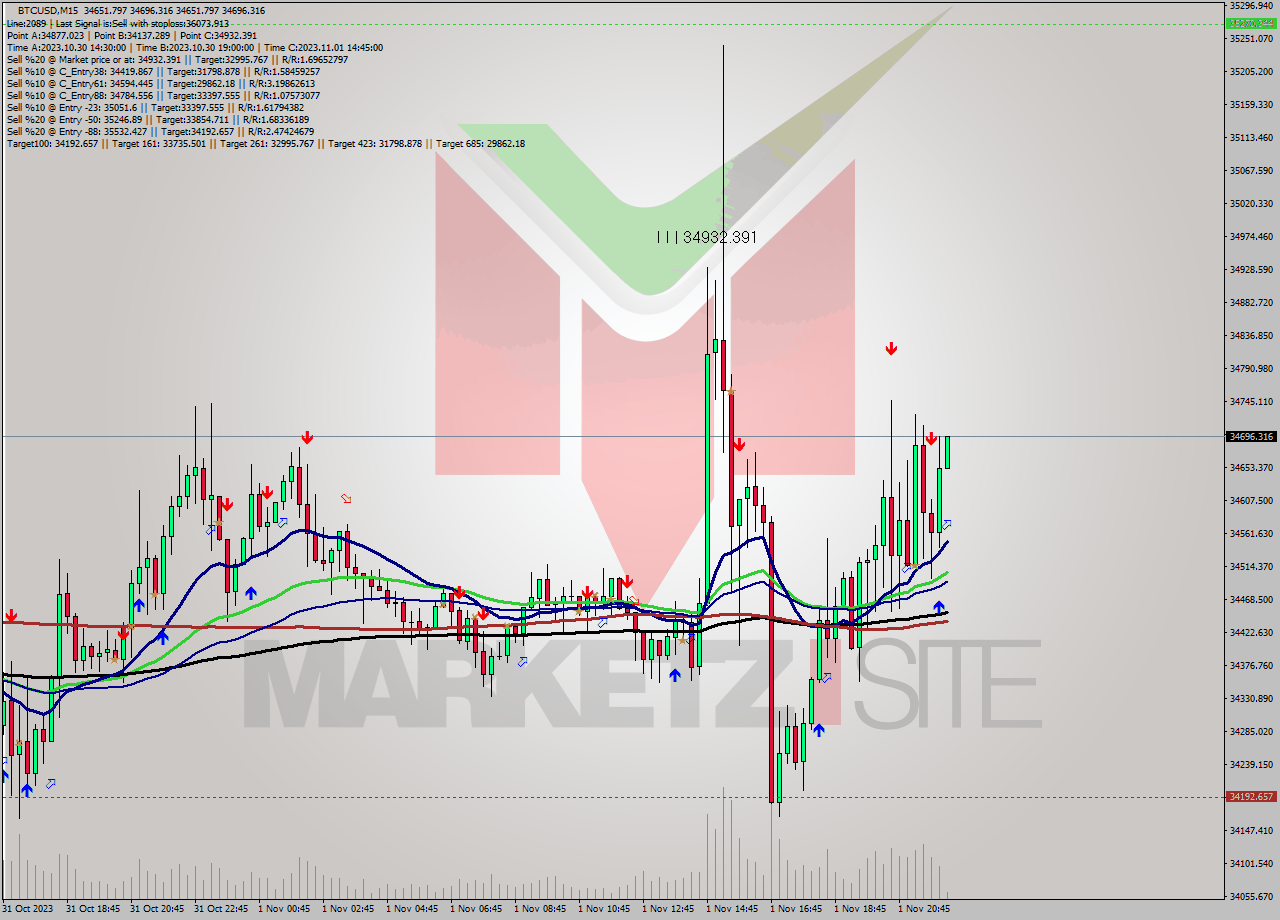Click the red down arrow at the chart's far left edge
The image size is (1280, 920).
coord(10,616)
